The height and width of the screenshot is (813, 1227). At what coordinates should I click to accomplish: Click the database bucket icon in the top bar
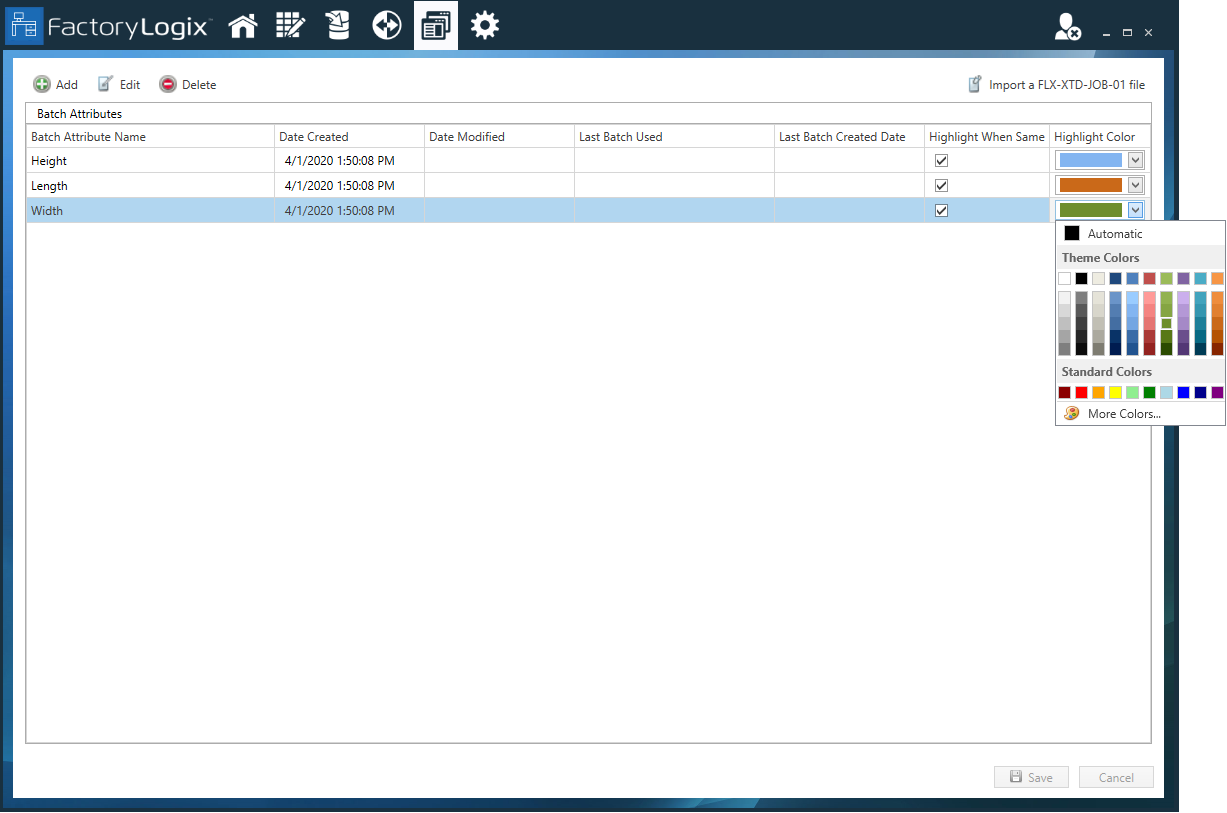[x=338, y=26]
